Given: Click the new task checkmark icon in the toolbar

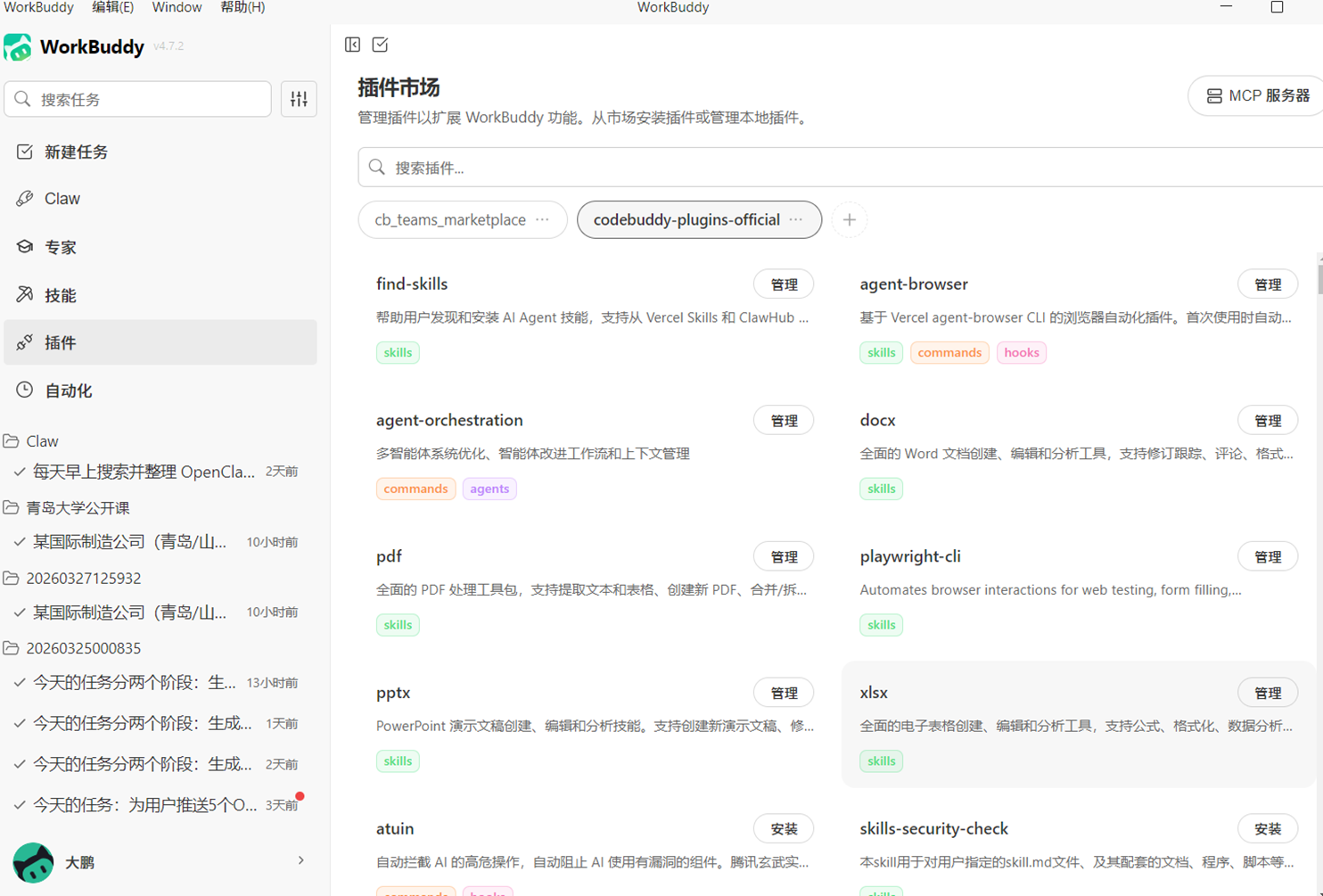Looking at the screenshot, I should (x=380, y=45).
